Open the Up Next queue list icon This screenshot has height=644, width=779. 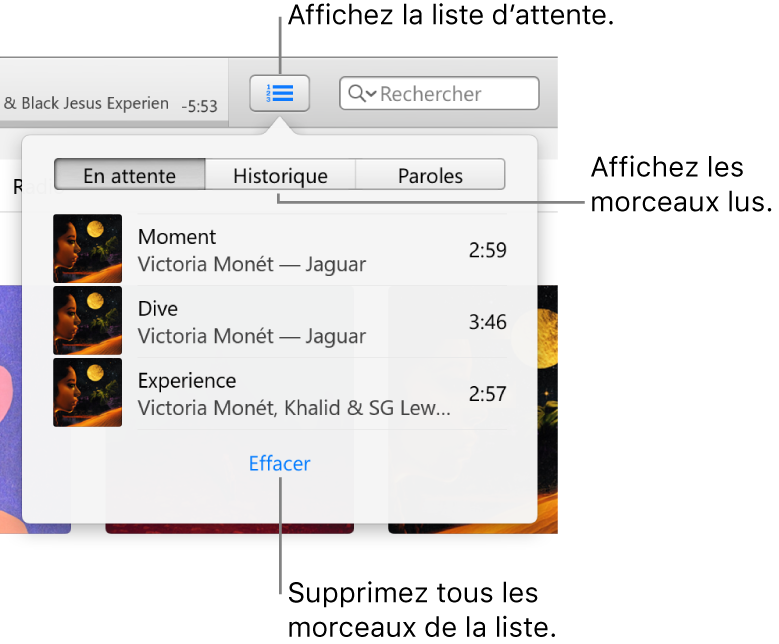pos(280,94)
